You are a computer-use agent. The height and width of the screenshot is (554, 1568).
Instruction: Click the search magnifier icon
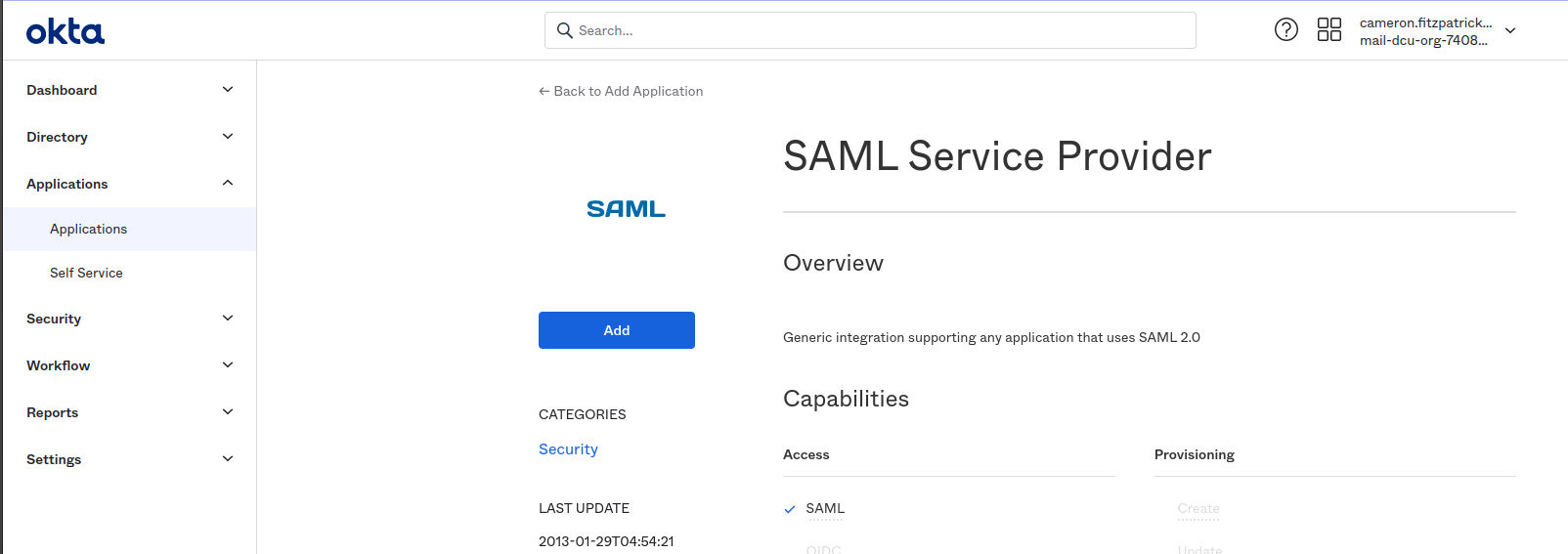[564, 30]
